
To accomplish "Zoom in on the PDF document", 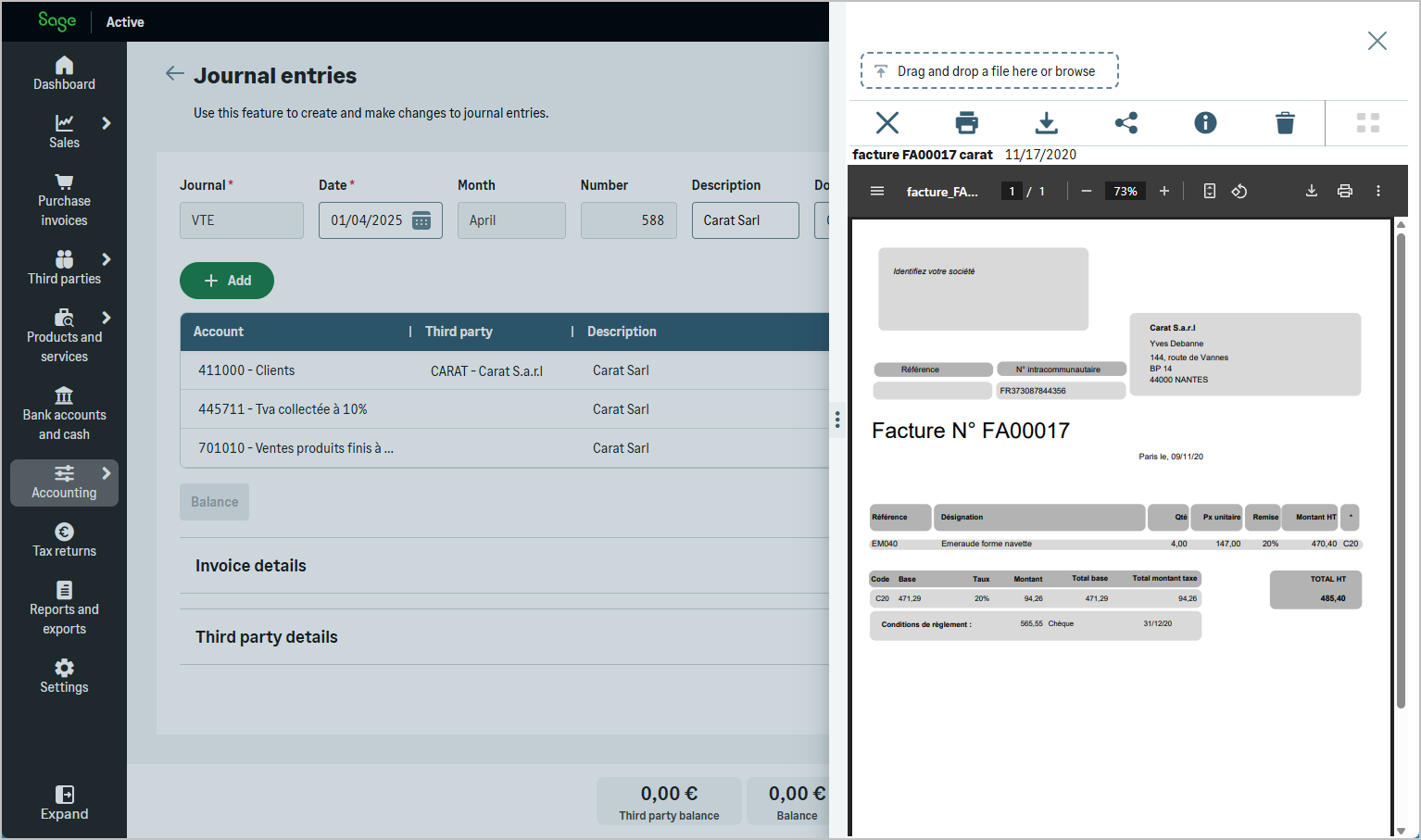I will (x=1164, y=191).
